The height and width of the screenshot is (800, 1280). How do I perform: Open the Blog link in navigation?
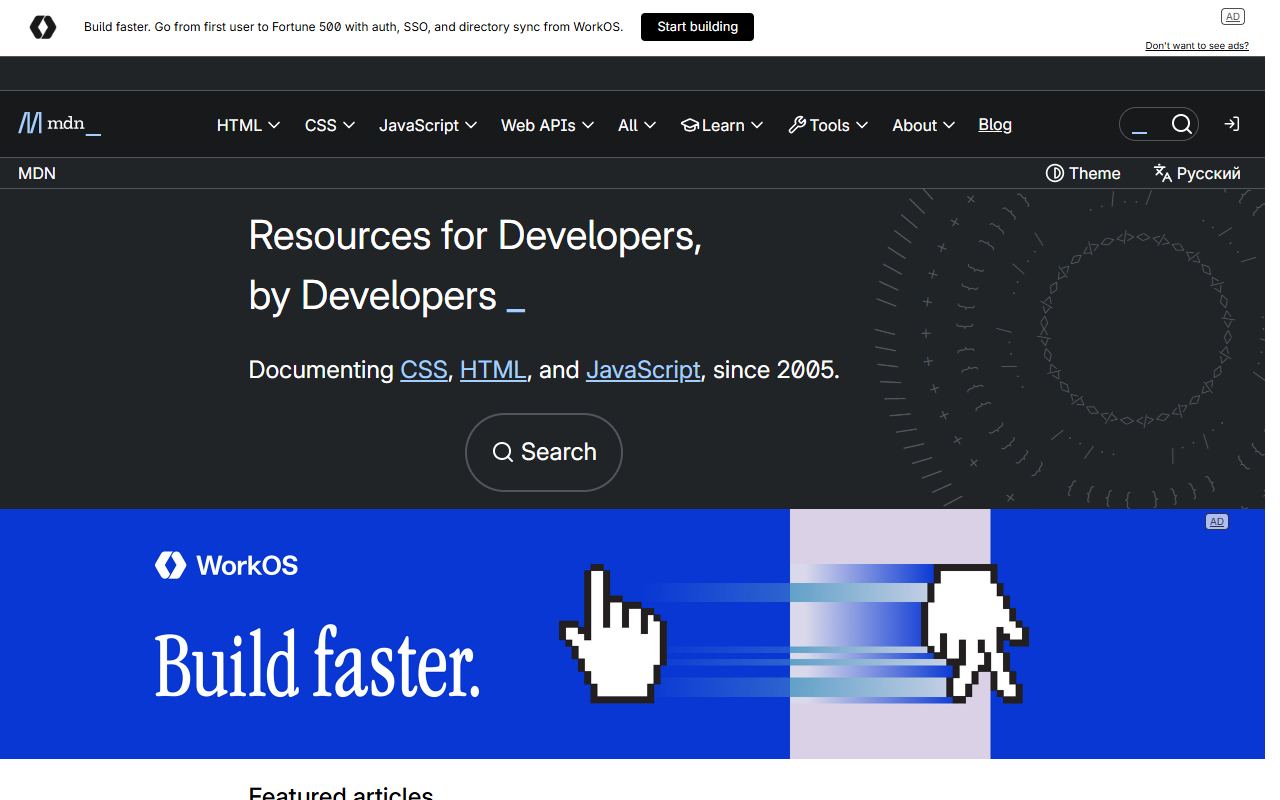click(995, 125)
